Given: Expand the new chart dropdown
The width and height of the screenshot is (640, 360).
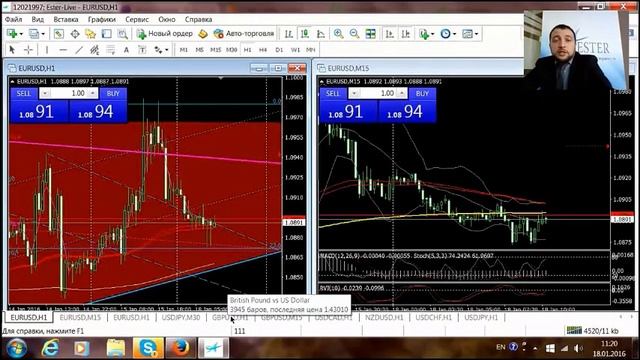Looking at the screenshot, I should (x=21, y=34).
